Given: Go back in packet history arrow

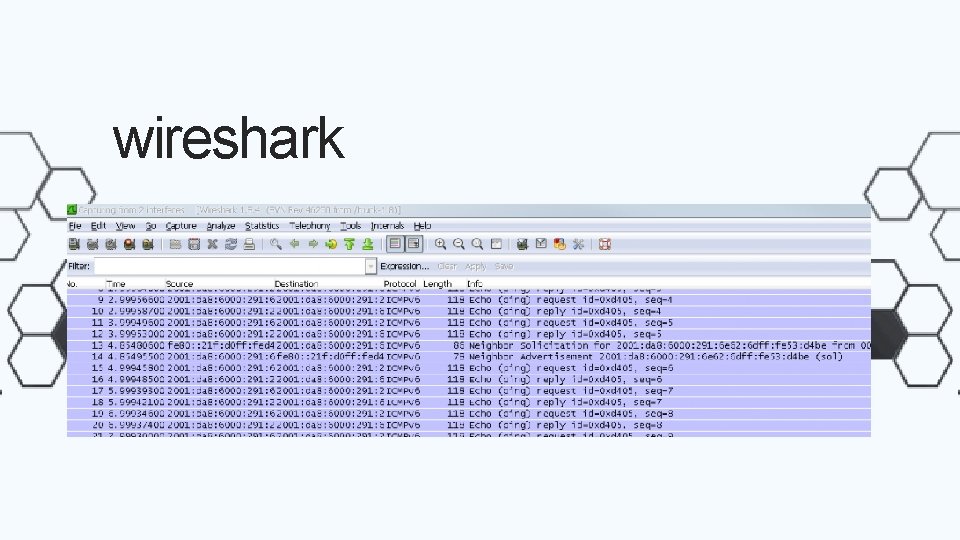Looking at the screenshot, I should (x=294, y=244).
